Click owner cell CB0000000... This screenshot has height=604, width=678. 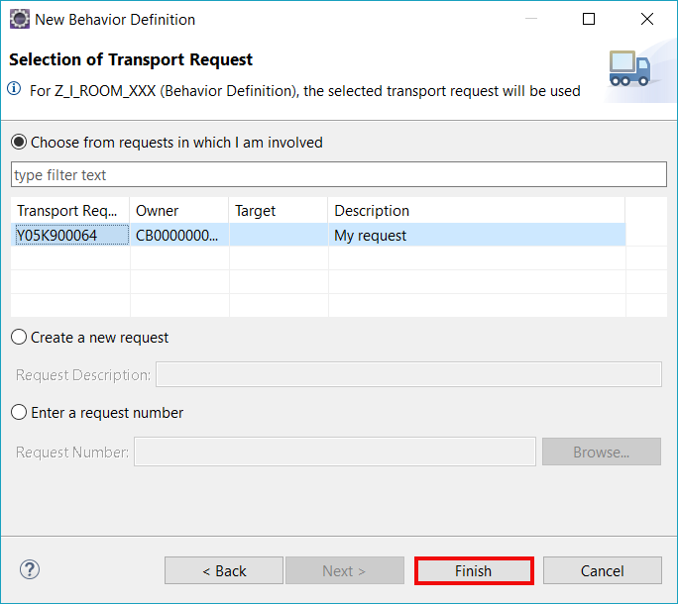179,235
